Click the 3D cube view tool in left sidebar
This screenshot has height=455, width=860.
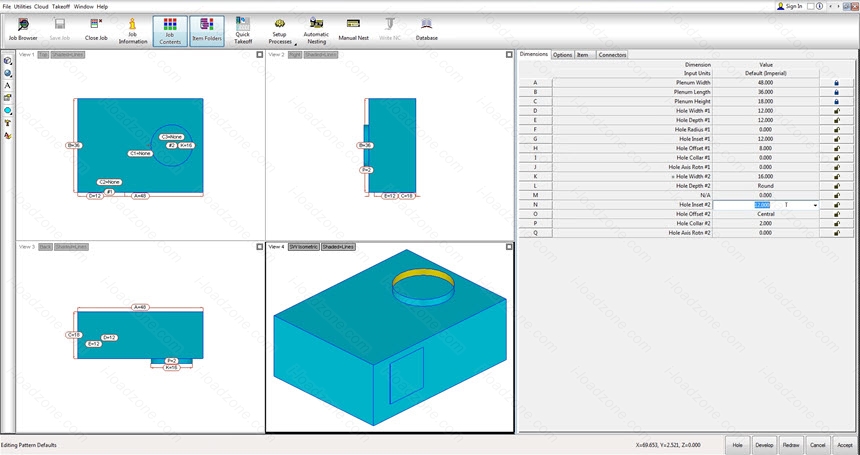click(8, 60)
